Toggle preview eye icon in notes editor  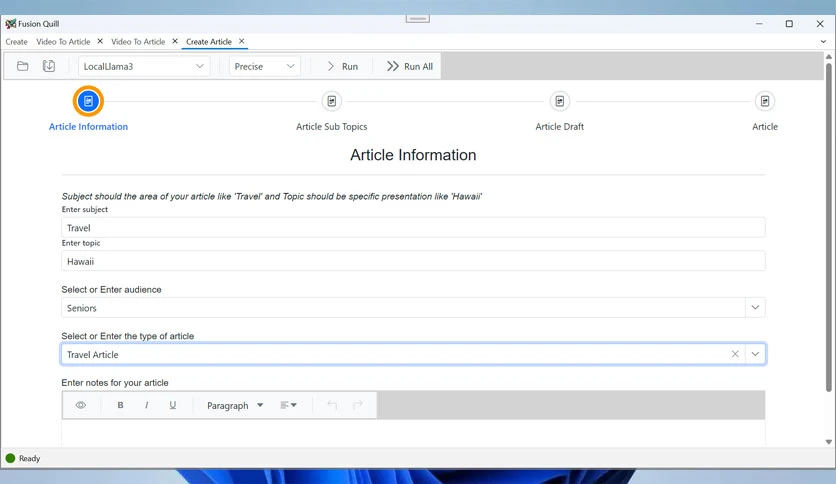[x=81, y=405]
